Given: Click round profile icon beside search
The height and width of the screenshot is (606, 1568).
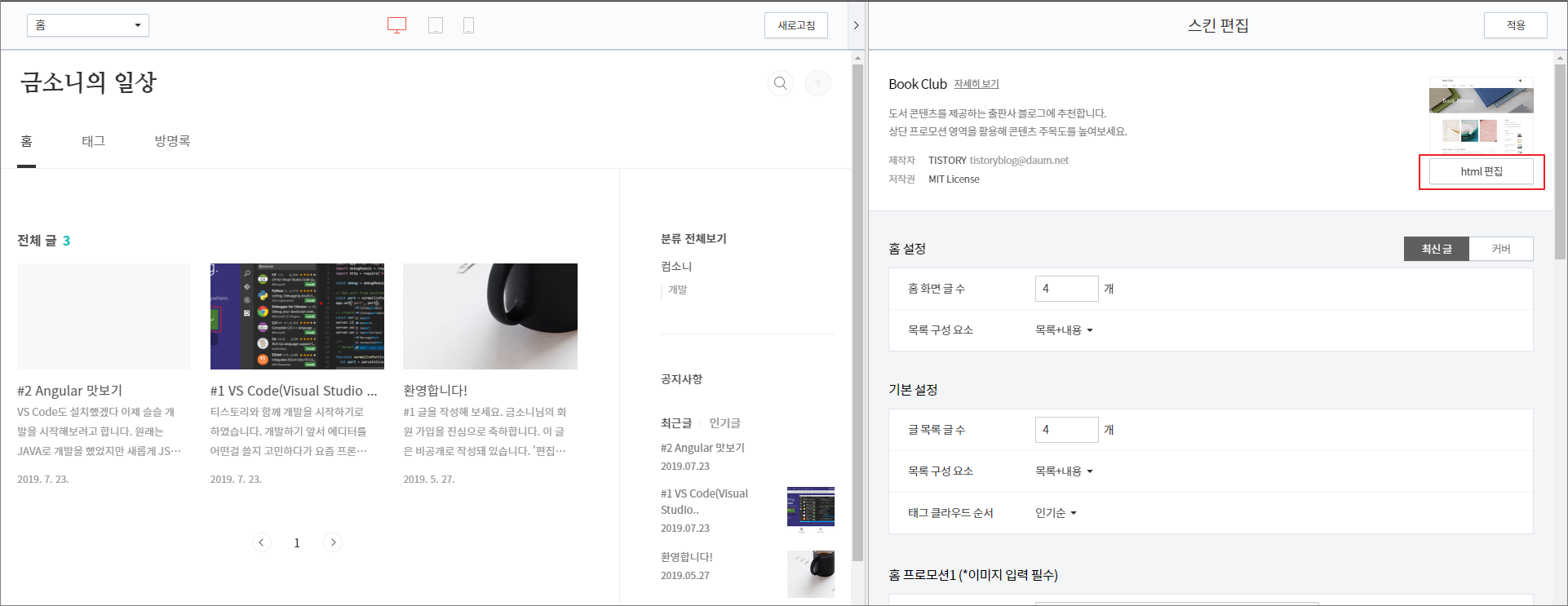Looking at the screenshot, I should (818, 83).
